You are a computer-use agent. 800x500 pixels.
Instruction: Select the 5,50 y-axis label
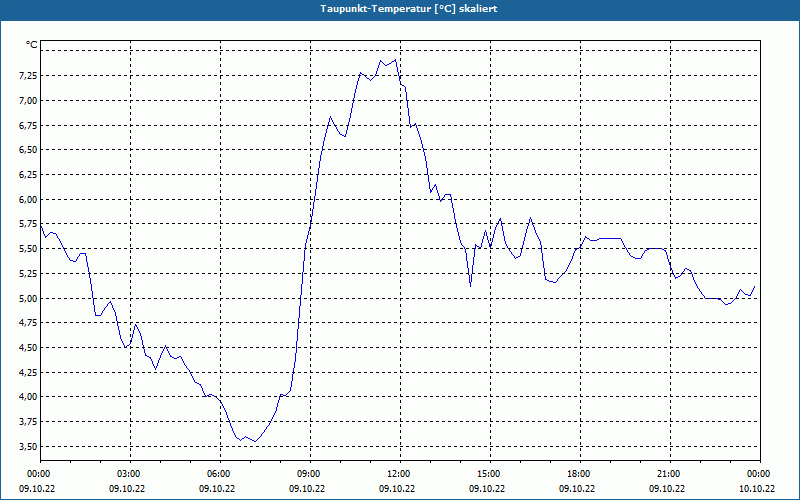click(x=28, y=248)
